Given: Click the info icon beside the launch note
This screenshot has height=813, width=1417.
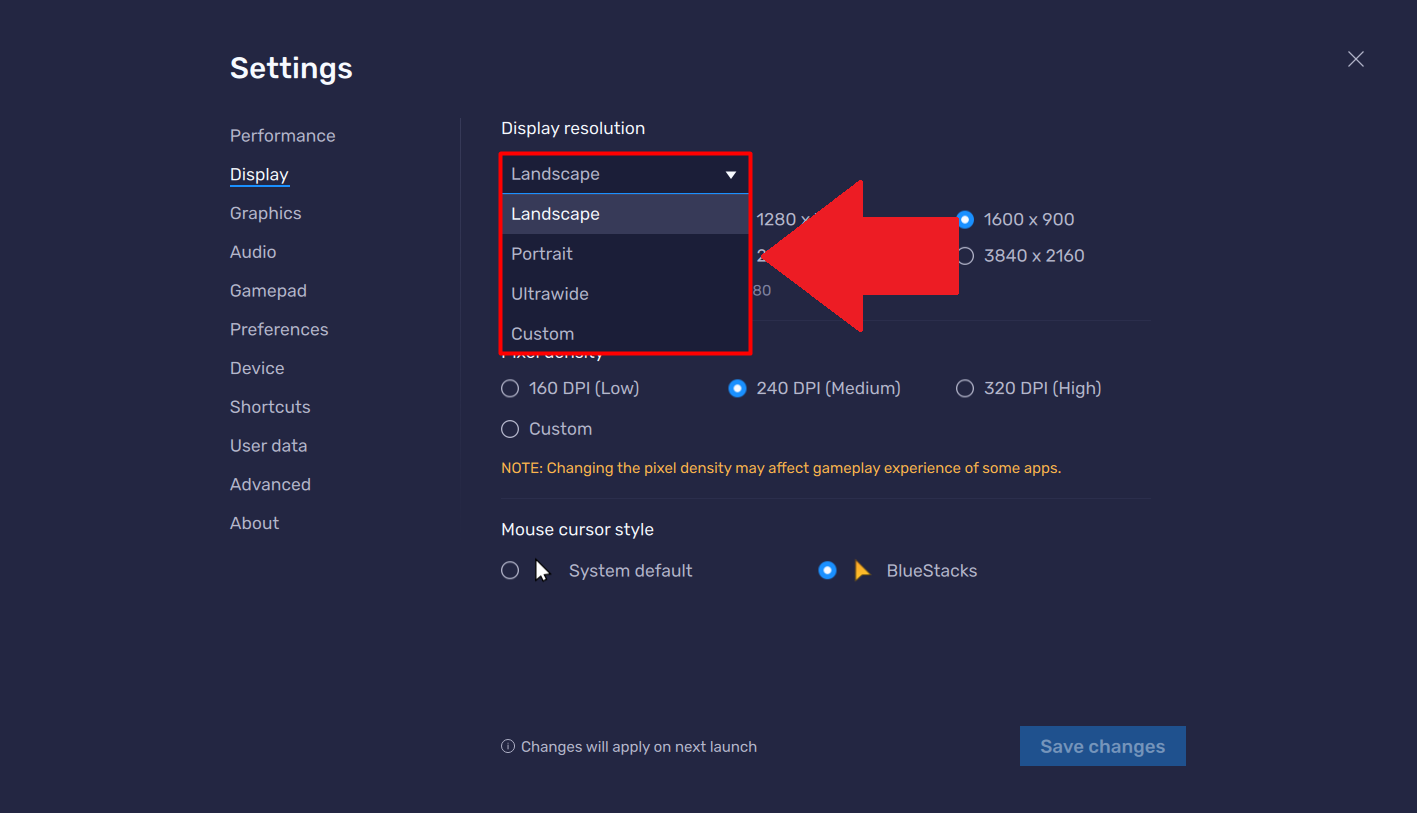Looking at the screenshot, I should click(x=508, y=746).
